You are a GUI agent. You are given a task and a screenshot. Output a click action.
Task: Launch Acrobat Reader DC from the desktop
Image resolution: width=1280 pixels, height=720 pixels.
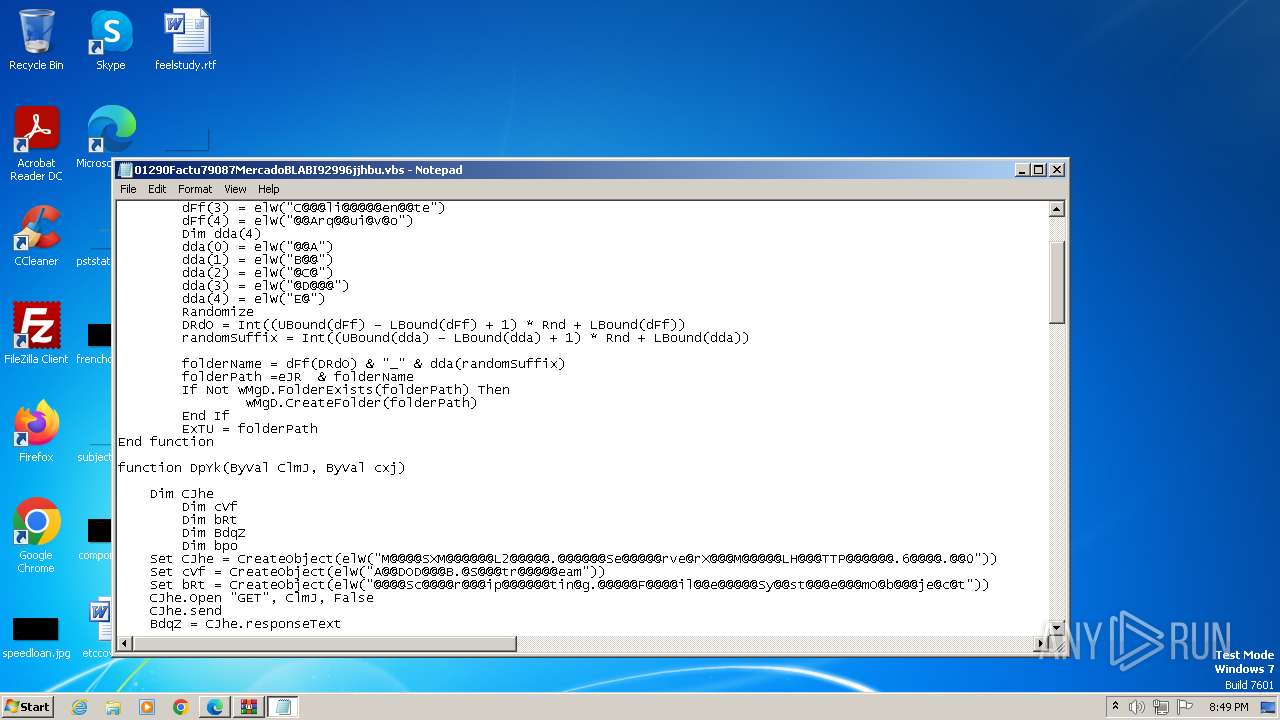click(36, 144)
